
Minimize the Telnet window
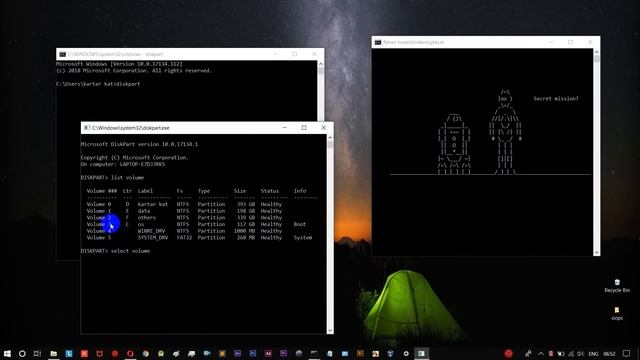click(x=551, y=42)
